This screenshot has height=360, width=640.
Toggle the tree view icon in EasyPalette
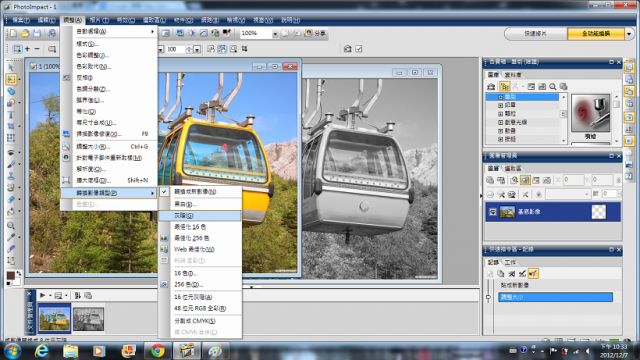pyautogui.click(x=504, y=87)
